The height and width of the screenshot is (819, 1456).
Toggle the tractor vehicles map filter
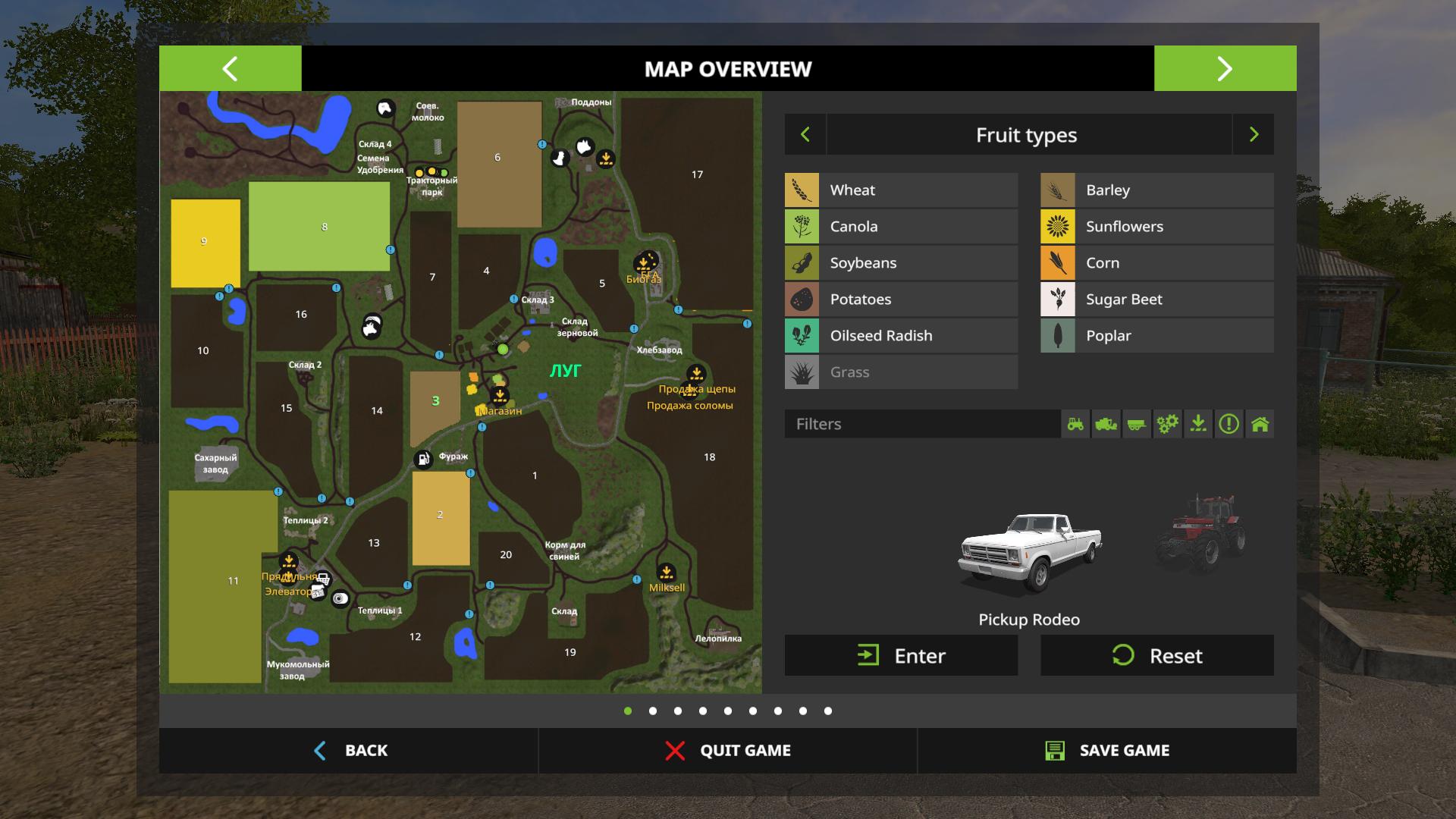point(1075,424)
